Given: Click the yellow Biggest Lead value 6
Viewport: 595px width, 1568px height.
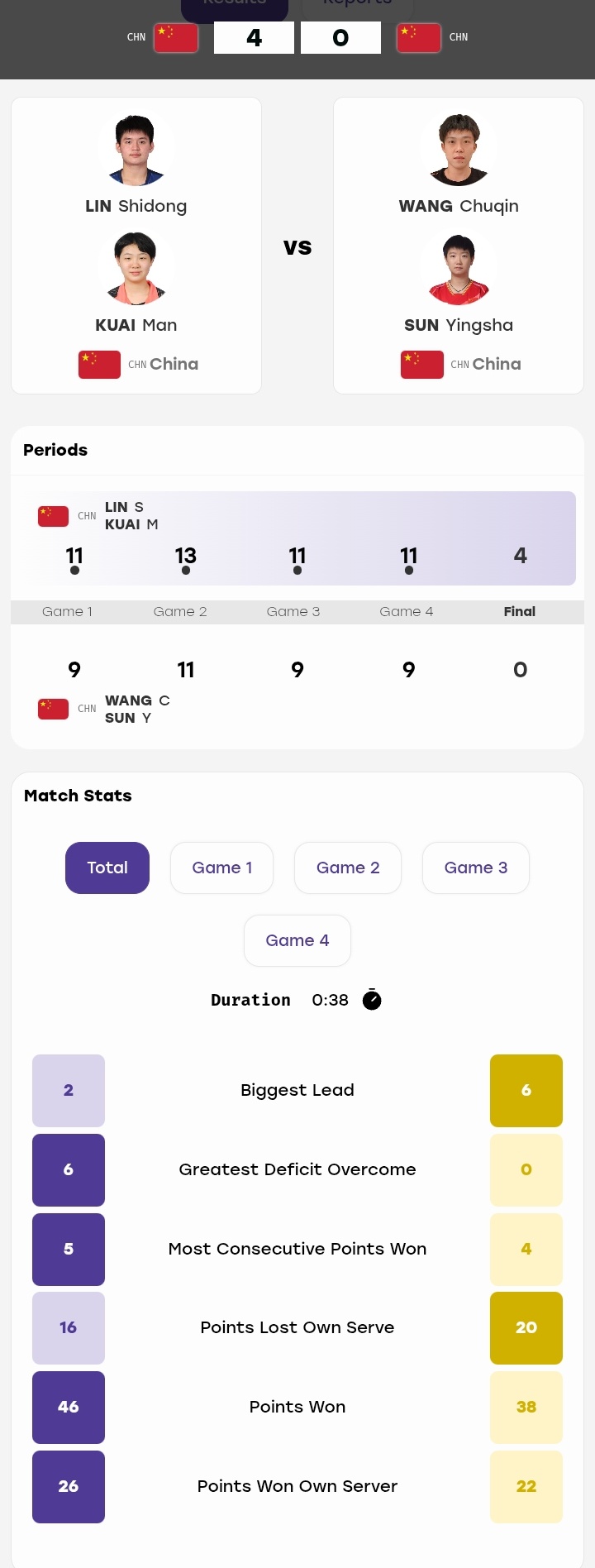Looking at the screenshot, I should pyautogui.click(x=526, y=1090).
